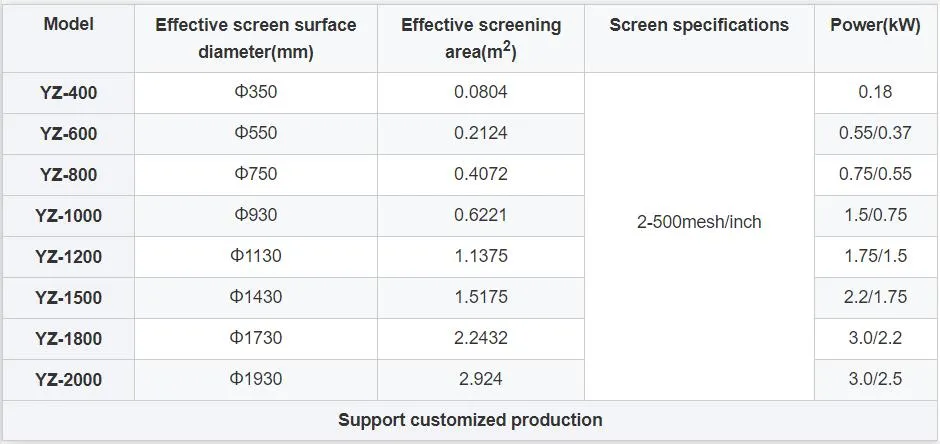Click the 2-500mesh/inch specification cell
Viewport: 940px width, 444px height.
pos(698,222)
